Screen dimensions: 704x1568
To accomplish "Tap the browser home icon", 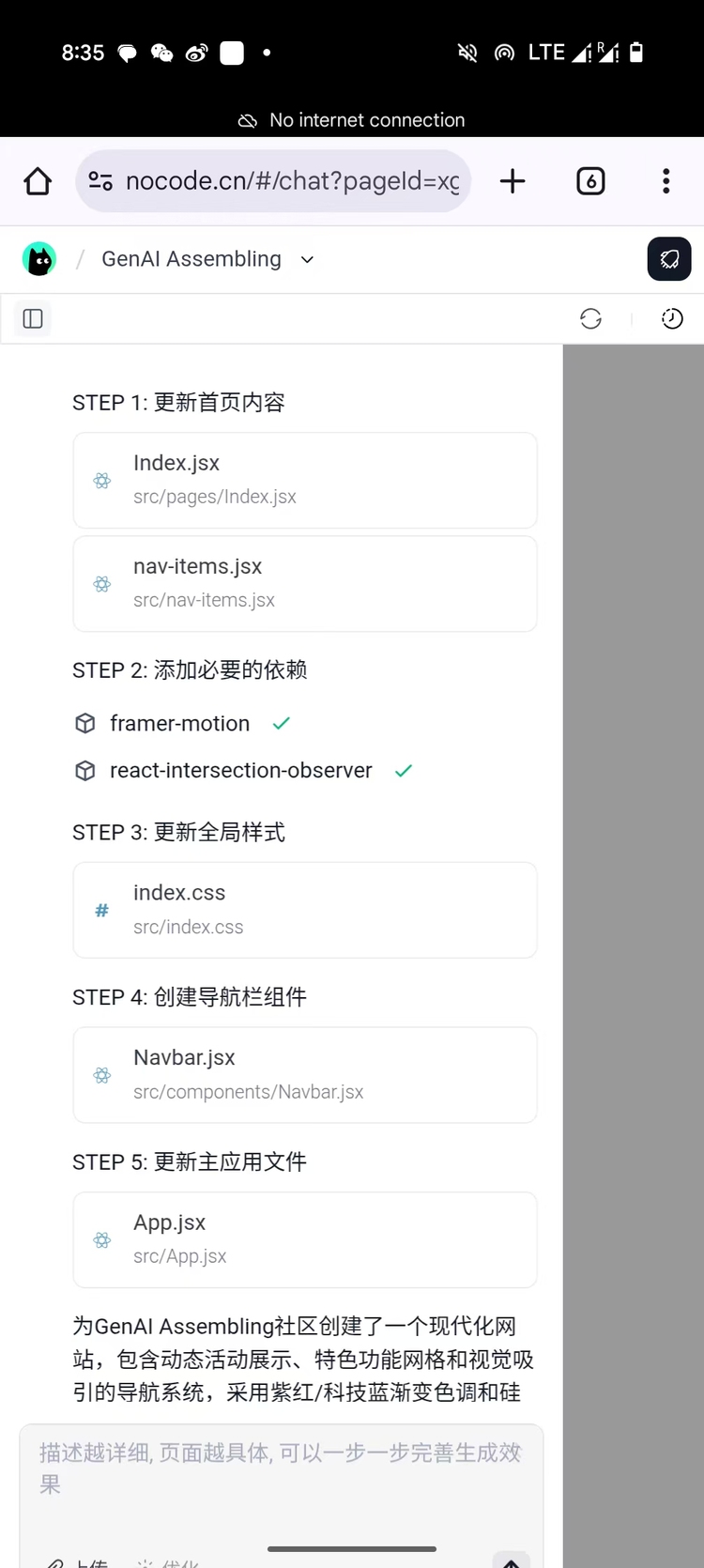I will [x=38, y=181].
